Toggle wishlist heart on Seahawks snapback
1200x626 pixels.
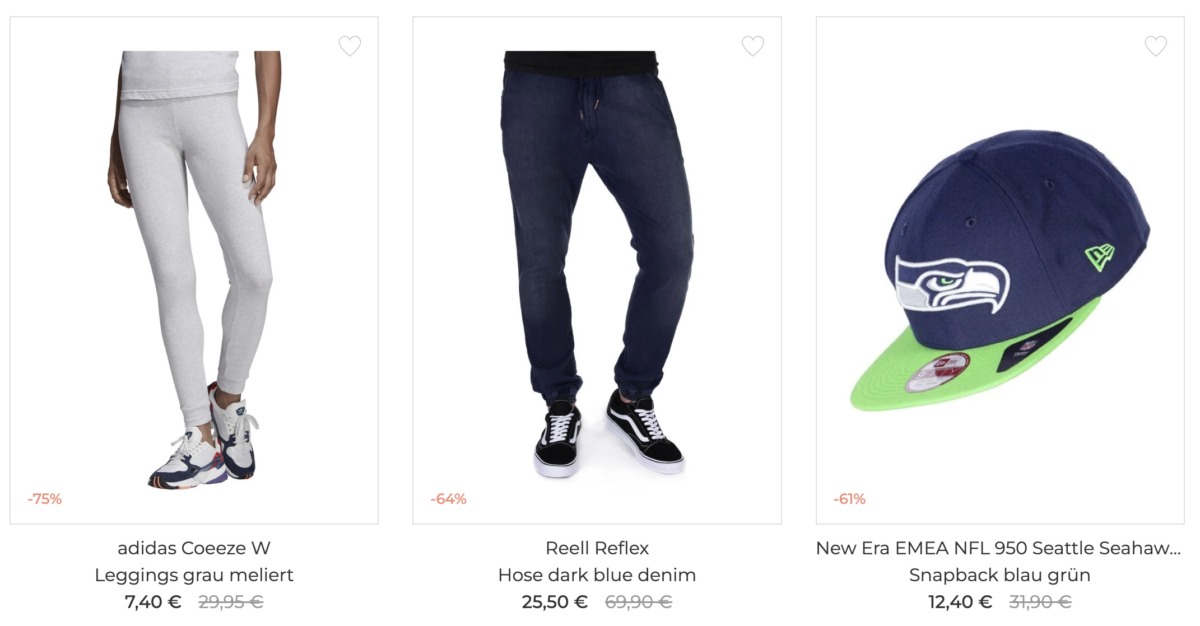(x=1155, y=46)
